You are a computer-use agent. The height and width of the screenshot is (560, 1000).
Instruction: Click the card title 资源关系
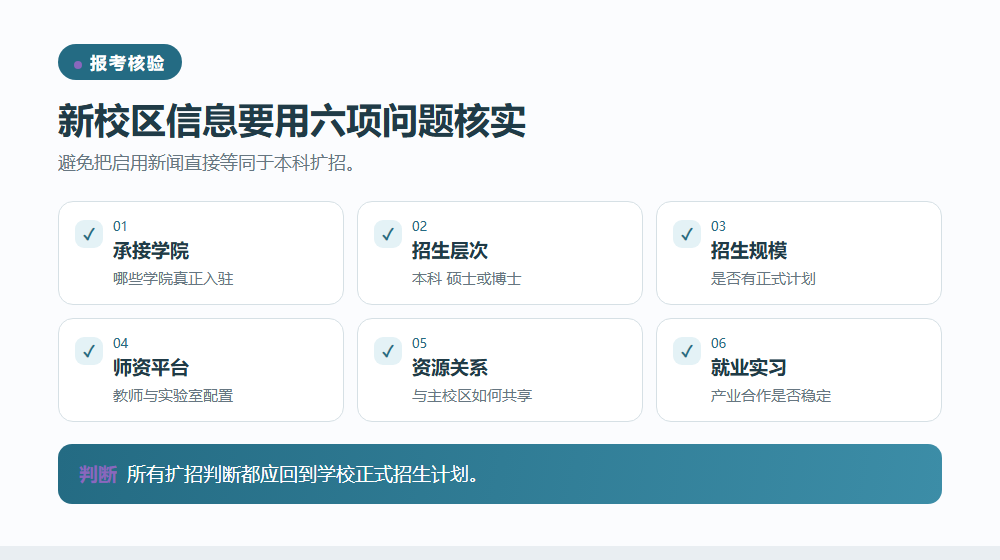(x=450, y=367)
